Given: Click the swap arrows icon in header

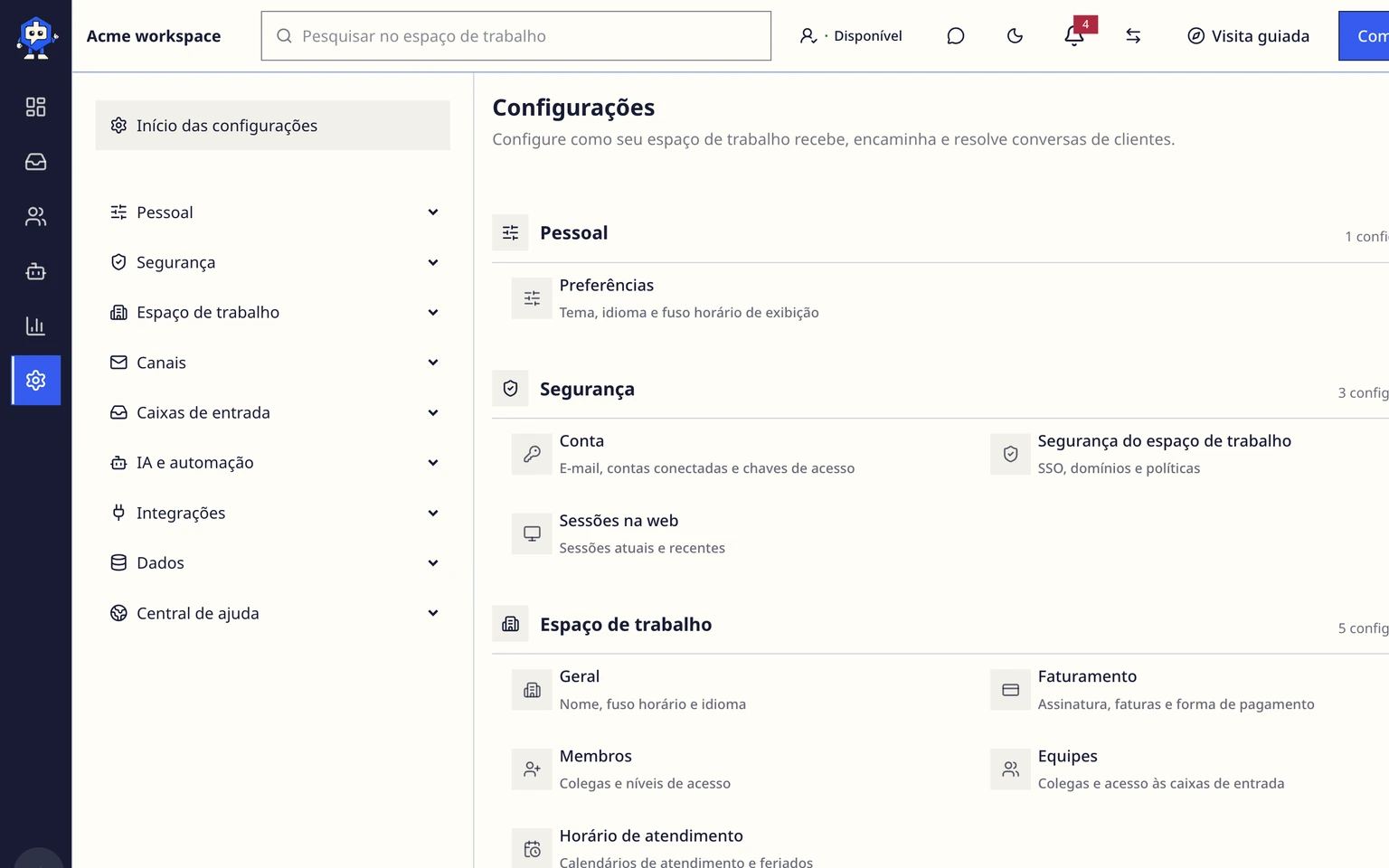Looking at the screenshot, I should coord(1133,36).
